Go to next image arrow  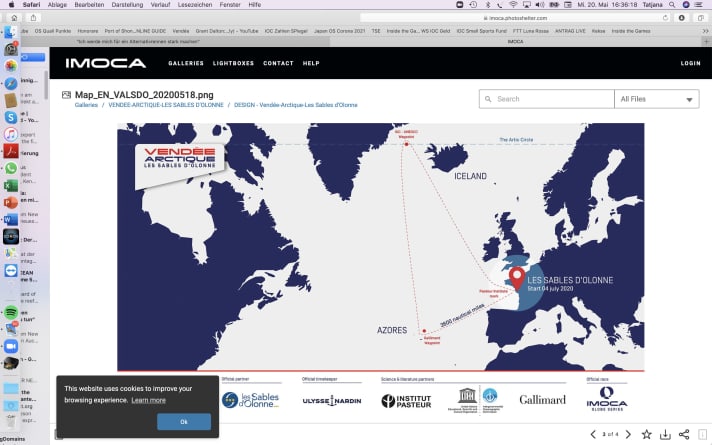pyautogui.click(x=628, y=435)
